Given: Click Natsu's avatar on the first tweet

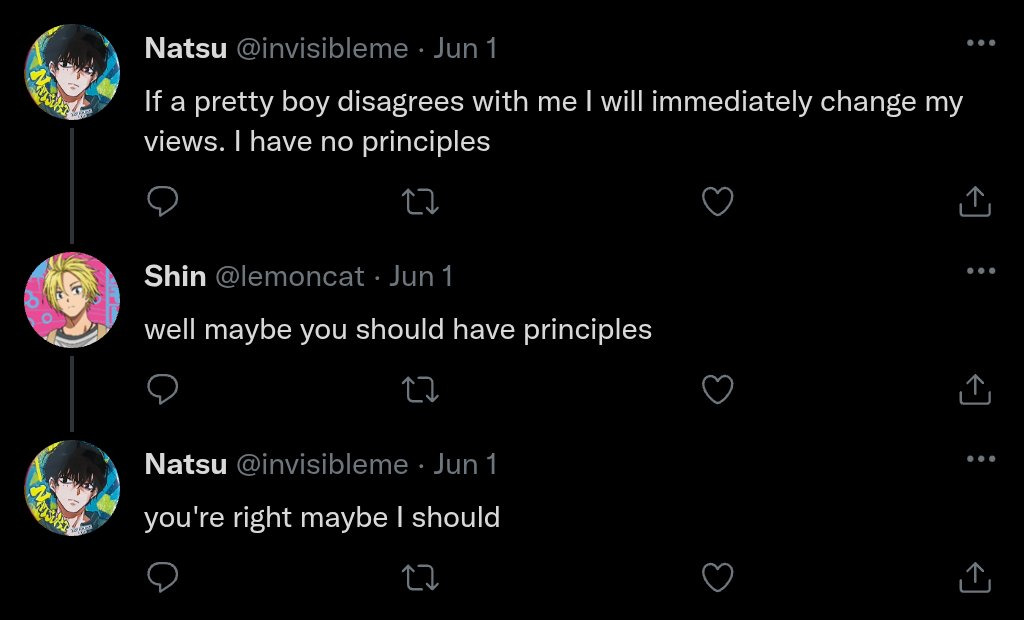Looking at the screenshot, I should tap(71, 71).
